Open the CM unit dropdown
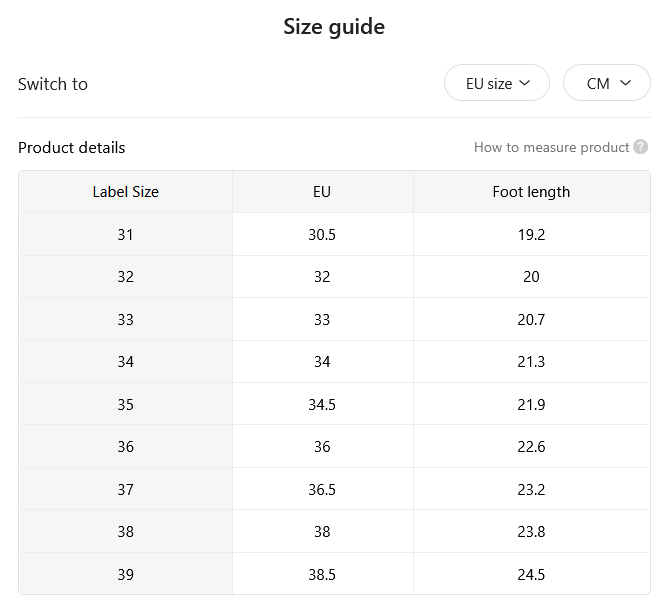This screenshot has width=656, height=607. coord(607,83)
